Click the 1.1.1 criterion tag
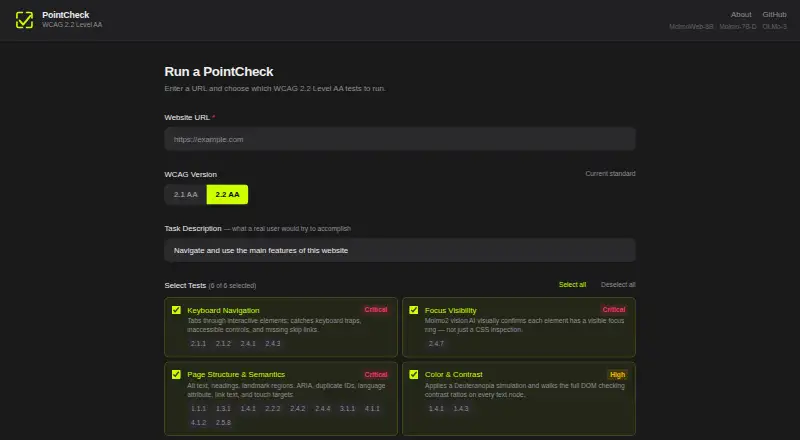 coord(198,408)
